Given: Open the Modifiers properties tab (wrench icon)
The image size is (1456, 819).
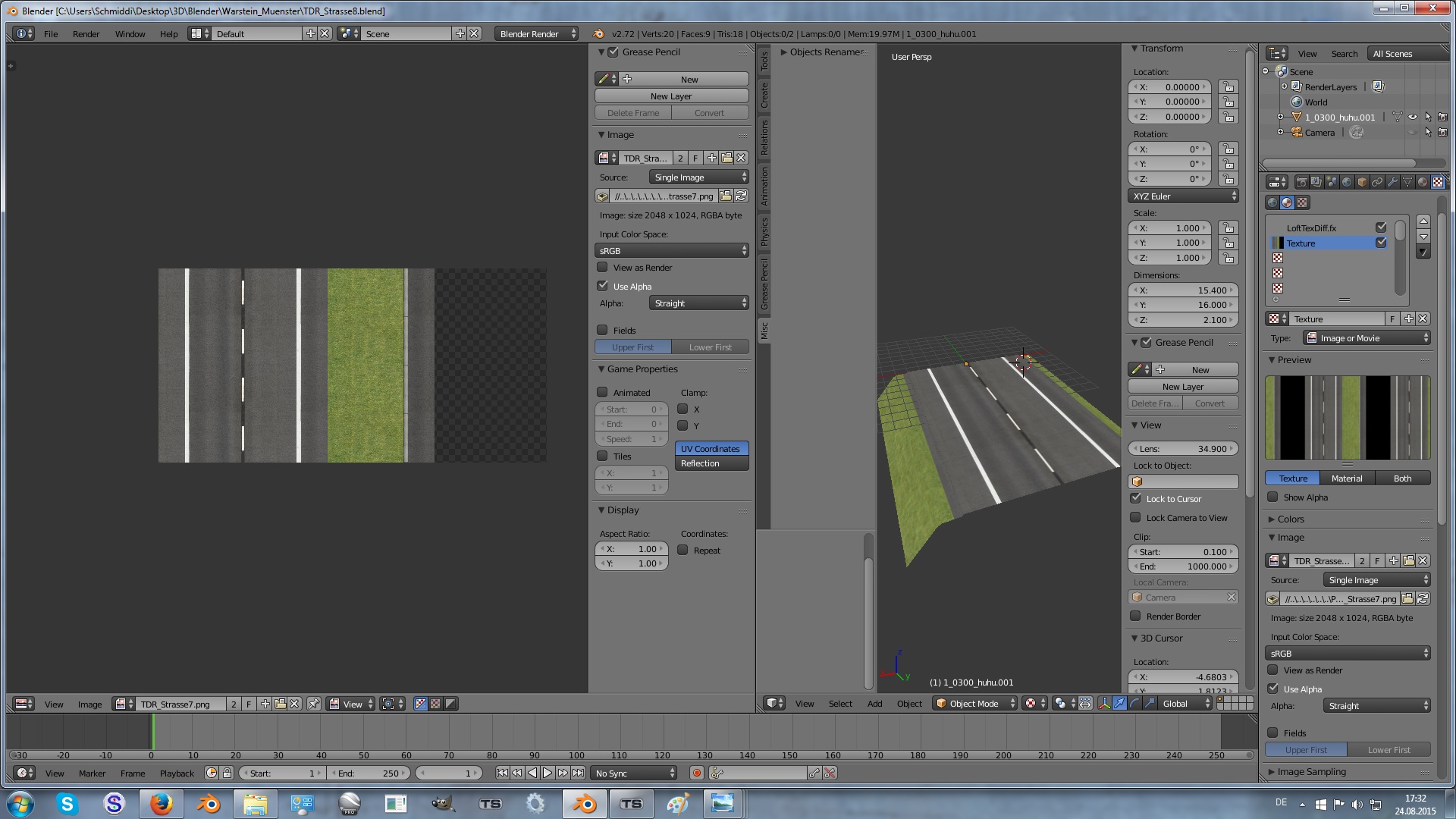Looking at the screenshot, I should point(1392,182).
